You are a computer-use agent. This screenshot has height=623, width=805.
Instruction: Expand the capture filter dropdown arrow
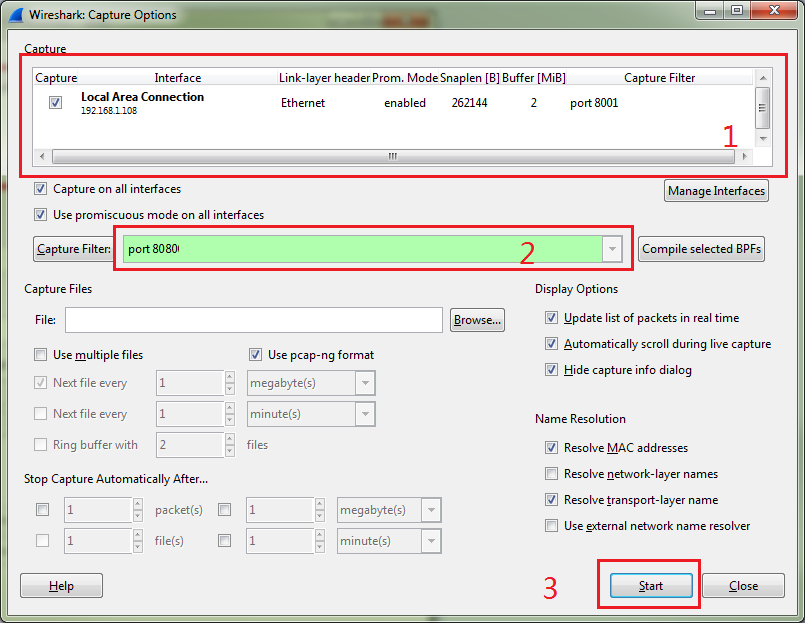pyautogui.click(x=612, y=249)
